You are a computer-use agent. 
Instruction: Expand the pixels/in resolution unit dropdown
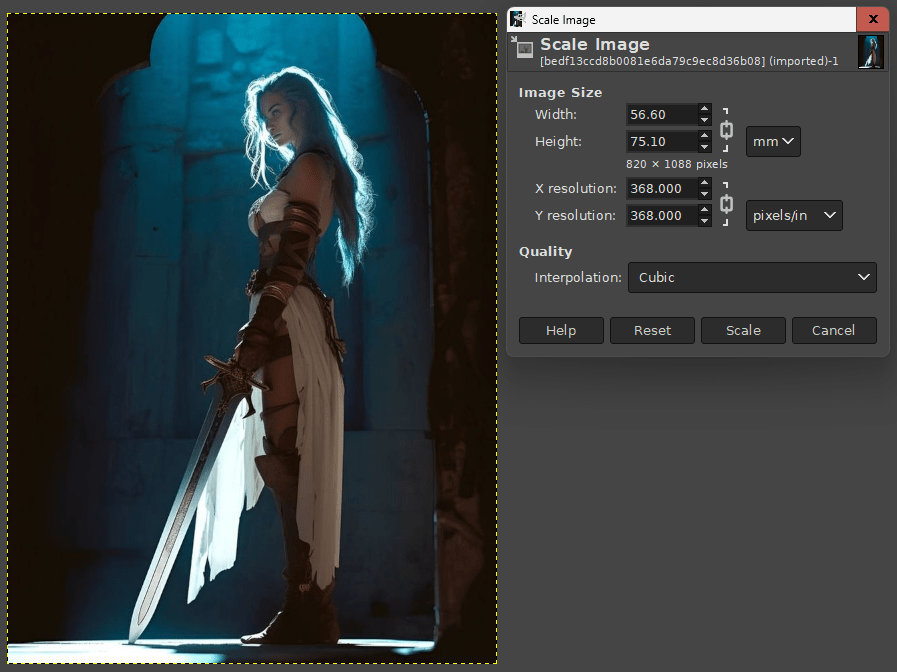[794, 216]
